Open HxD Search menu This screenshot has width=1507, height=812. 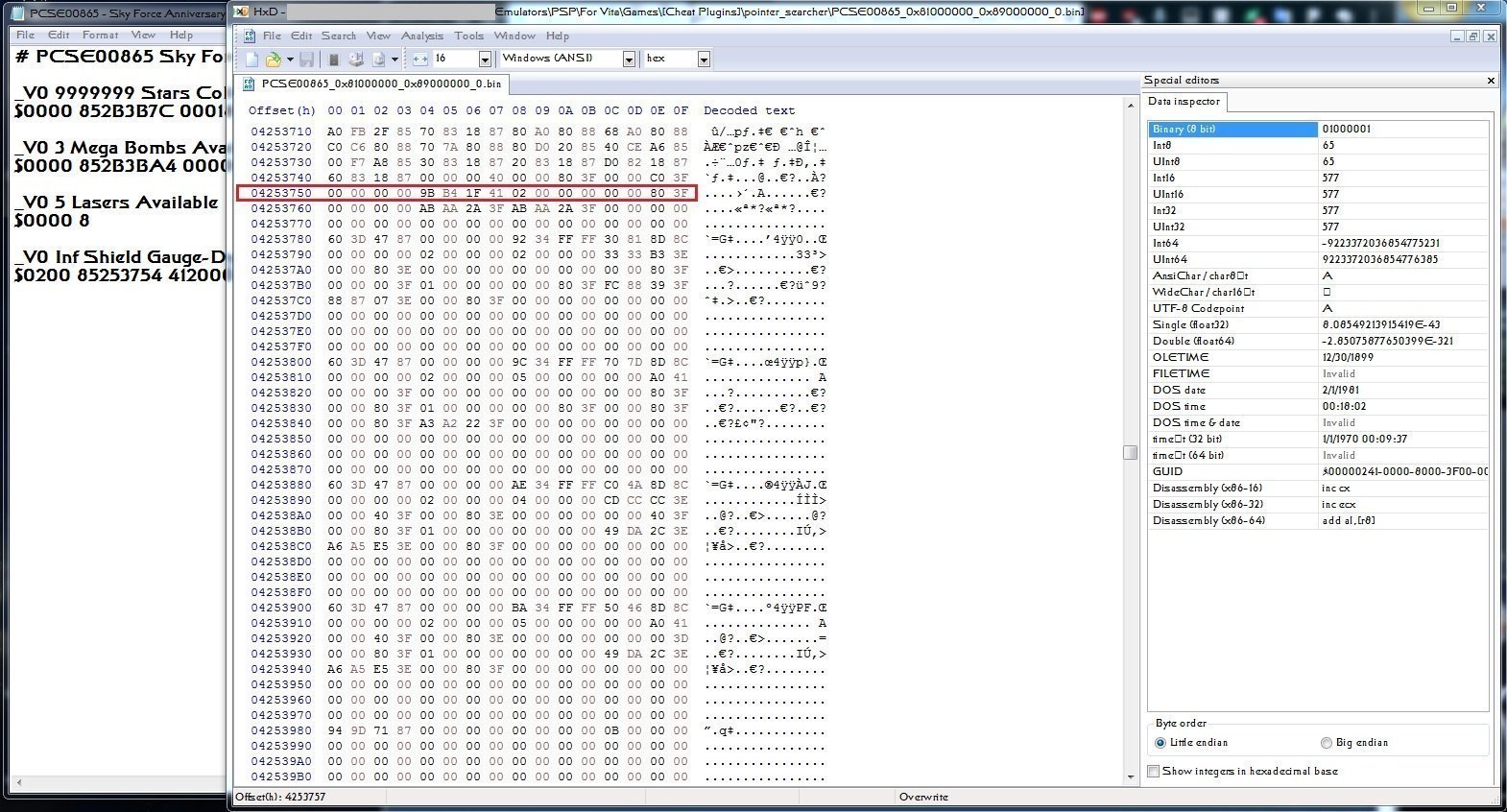tap(339, 36)
